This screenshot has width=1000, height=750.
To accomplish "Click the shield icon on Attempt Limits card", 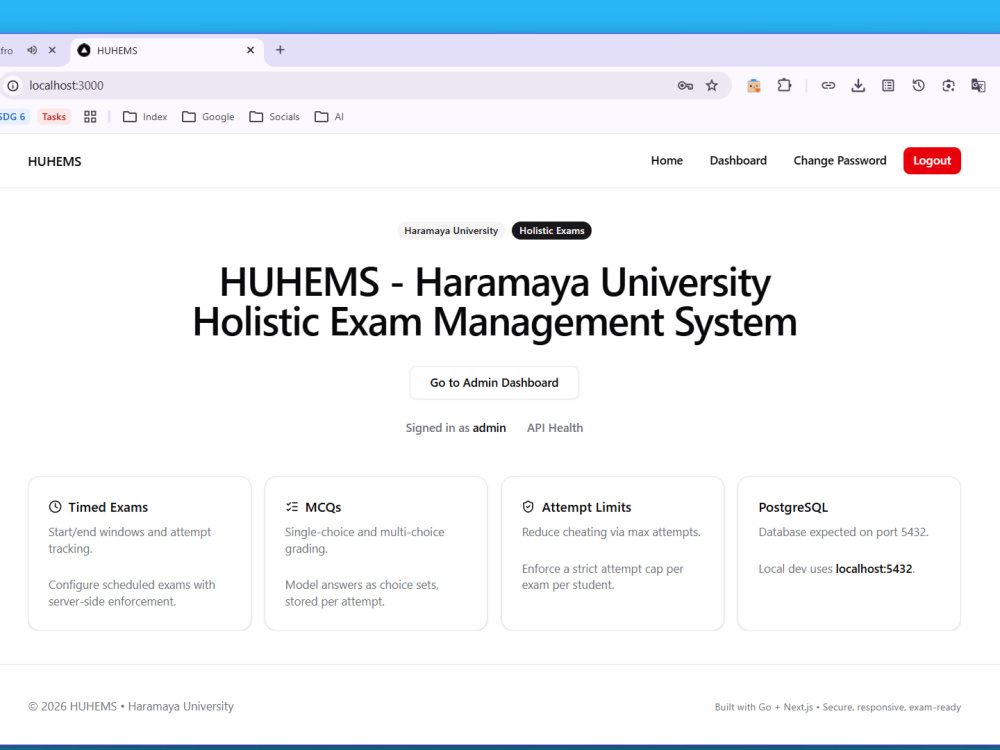I will pos(528,507).
